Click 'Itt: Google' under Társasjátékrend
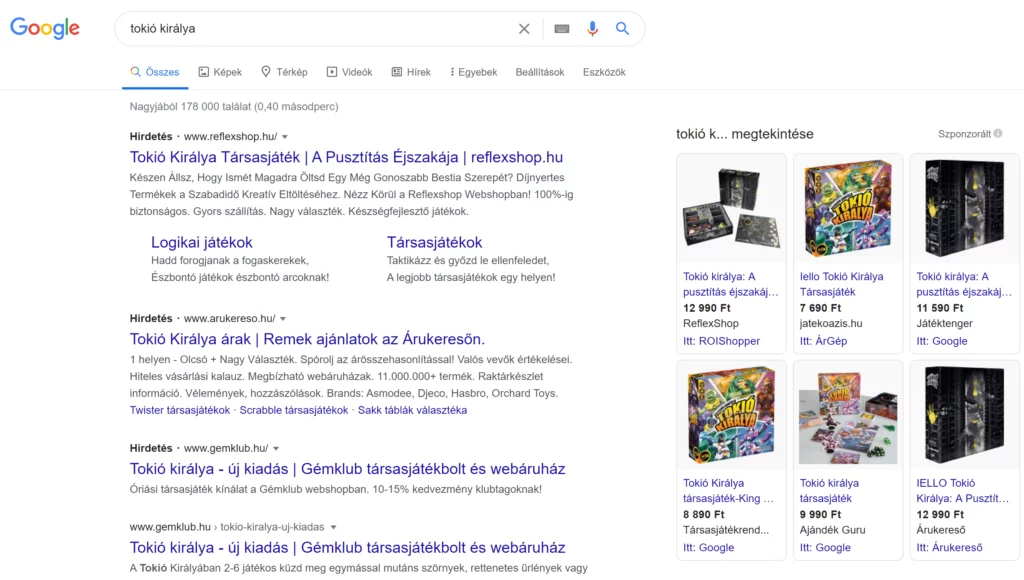Image resolution: width=1024 pixels, height=580 pixels. 709,547
